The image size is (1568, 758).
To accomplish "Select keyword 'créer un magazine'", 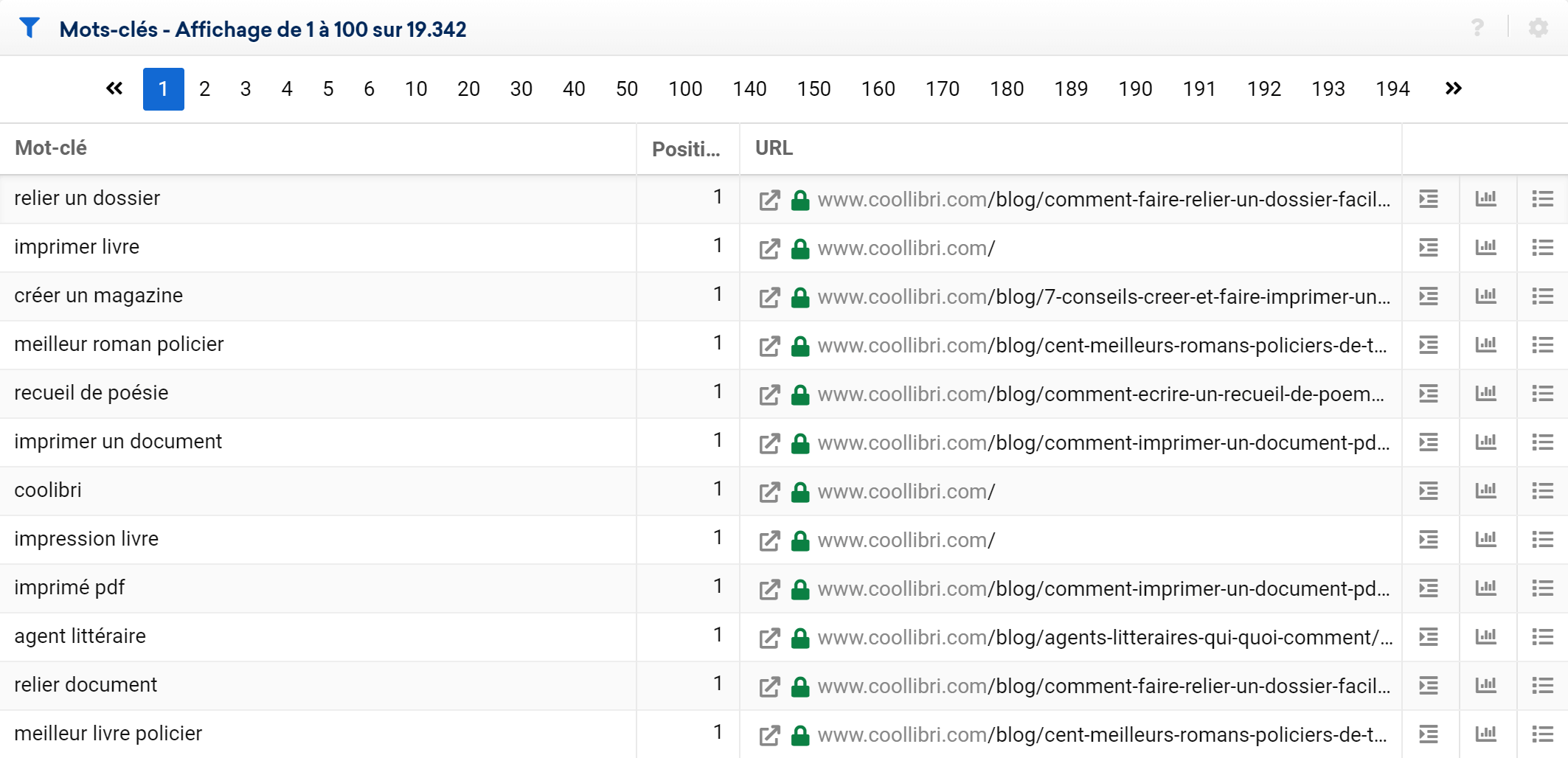I will 99,296.
